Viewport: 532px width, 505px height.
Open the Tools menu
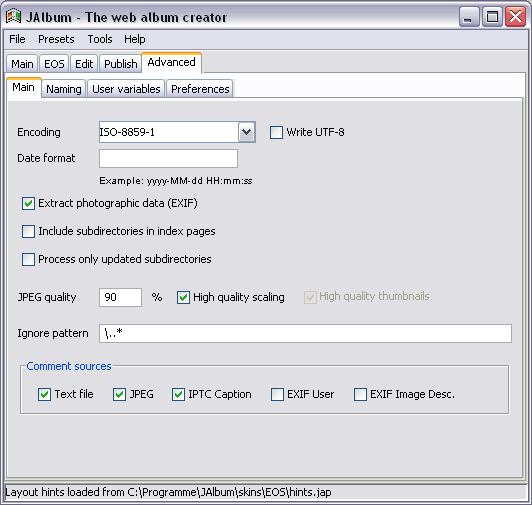click(100, 39)
